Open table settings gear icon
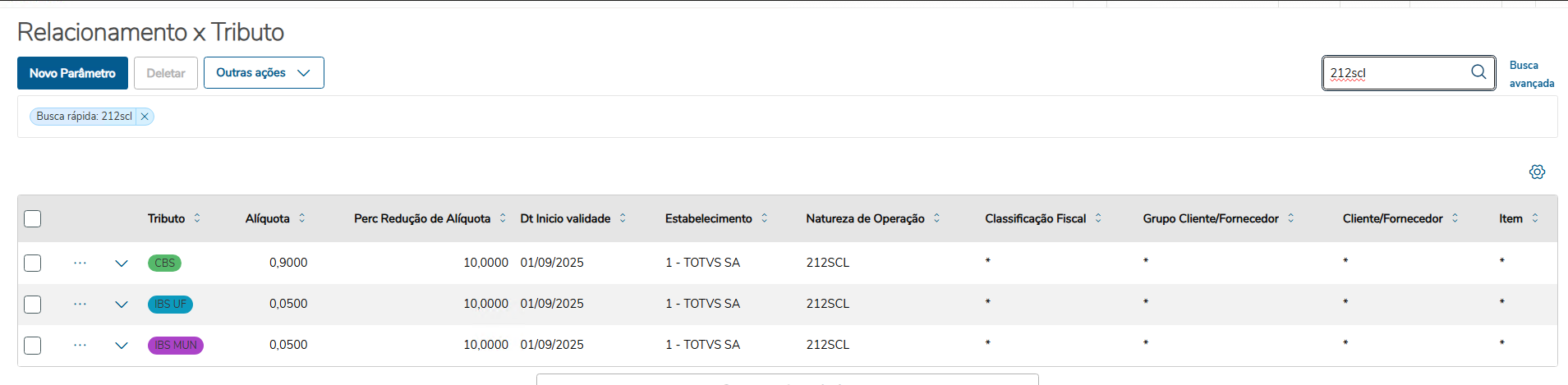The image size is (1568, 385). [x=1537, y=172]
